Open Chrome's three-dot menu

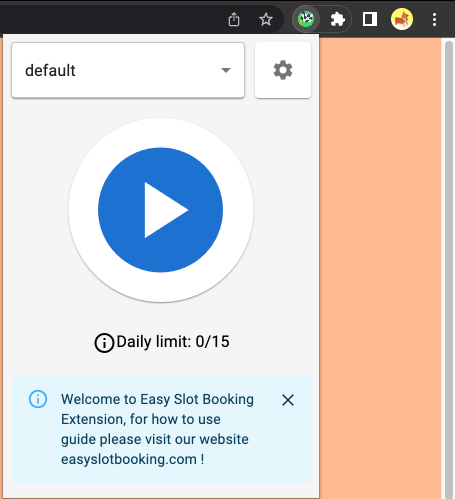[x=434, y=19]
